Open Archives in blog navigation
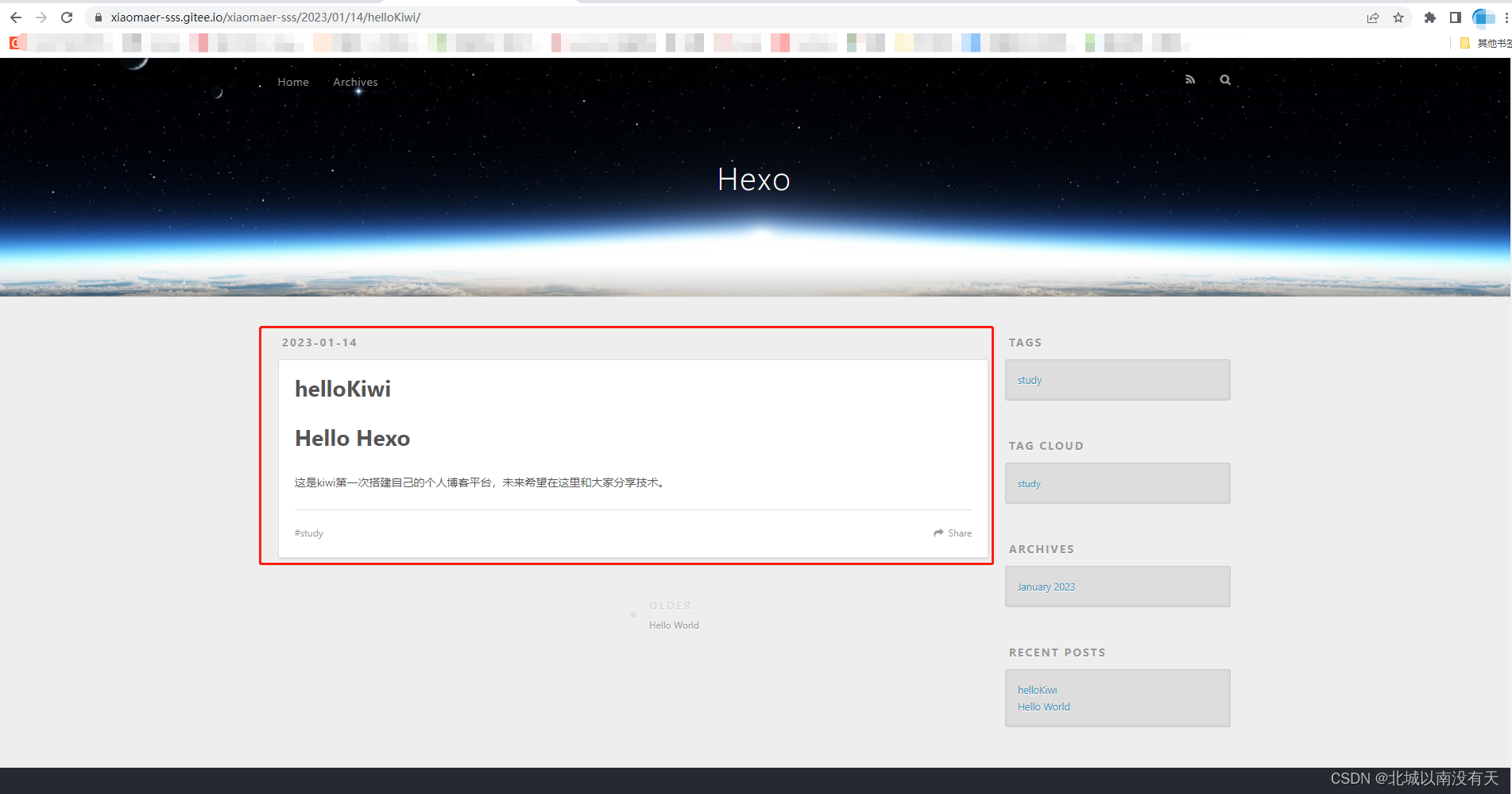Screen dimensions: 1512x794 pos(355,82)
